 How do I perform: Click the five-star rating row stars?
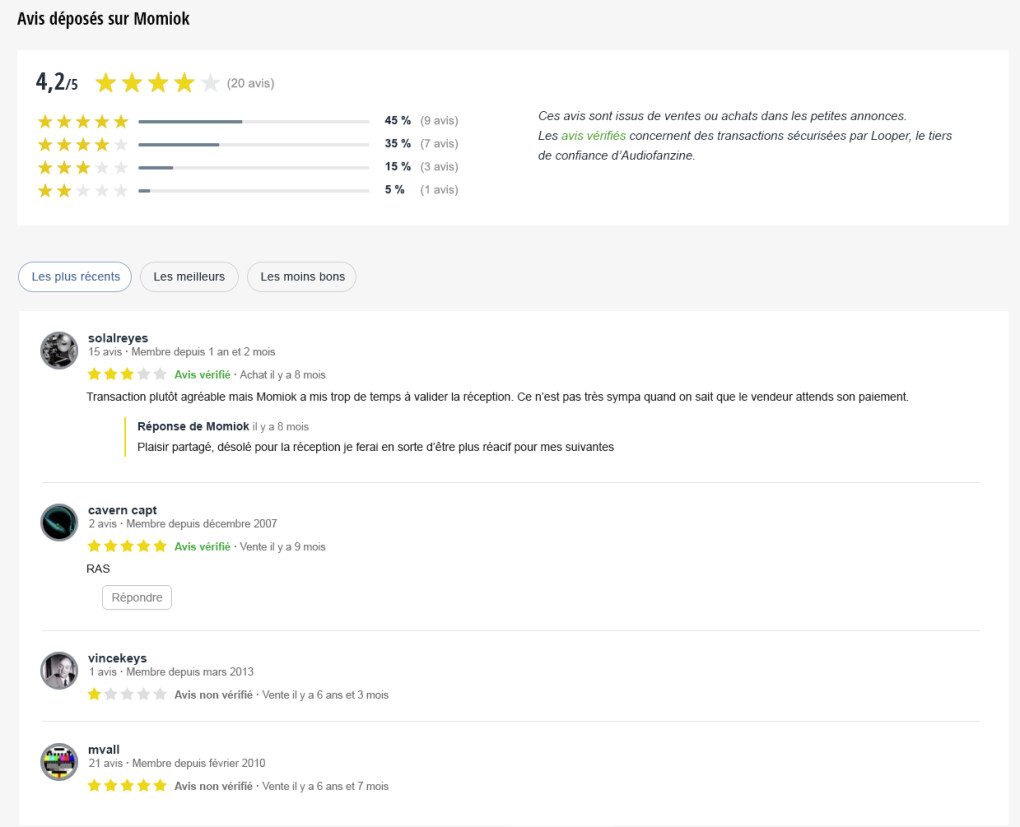pos(83,122)
